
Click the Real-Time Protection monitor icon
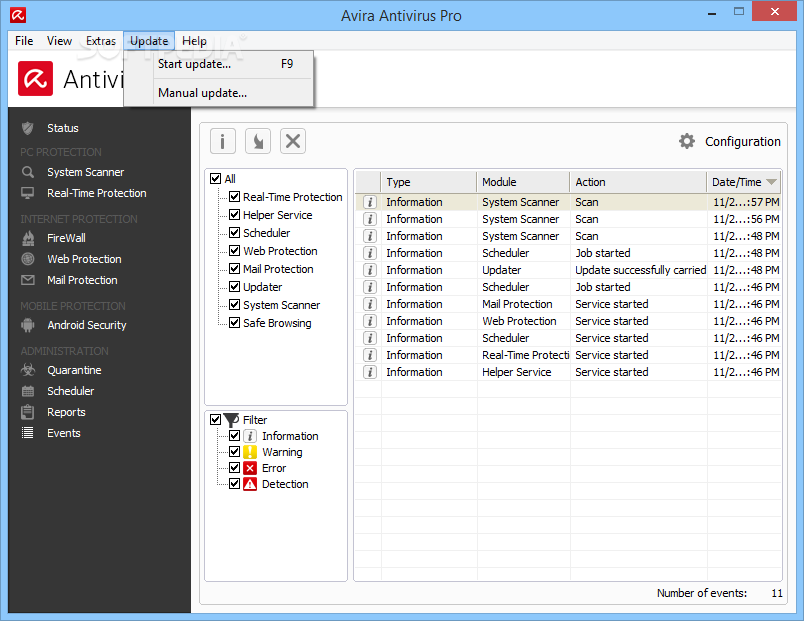point(28,193)
